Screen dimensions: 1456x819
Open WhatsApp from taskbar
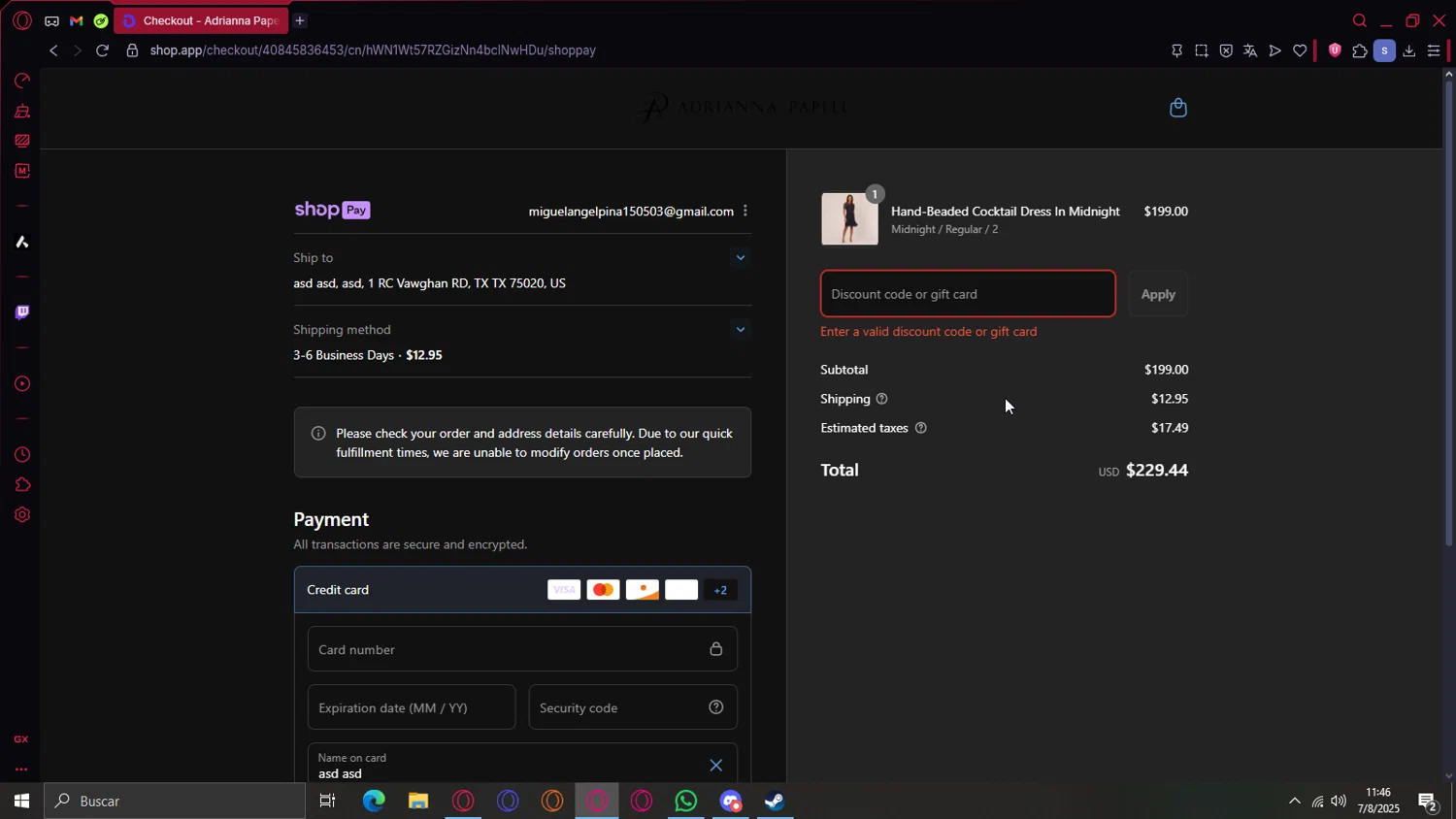(686, 801)
